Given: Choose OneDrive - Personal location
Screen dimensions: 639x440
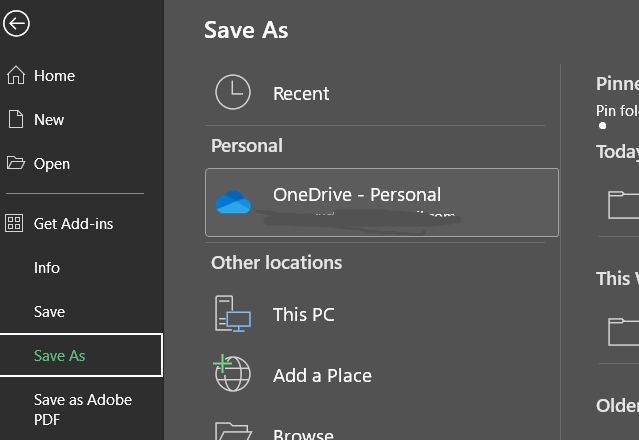Looking at the screenshot, I should 357,195.
